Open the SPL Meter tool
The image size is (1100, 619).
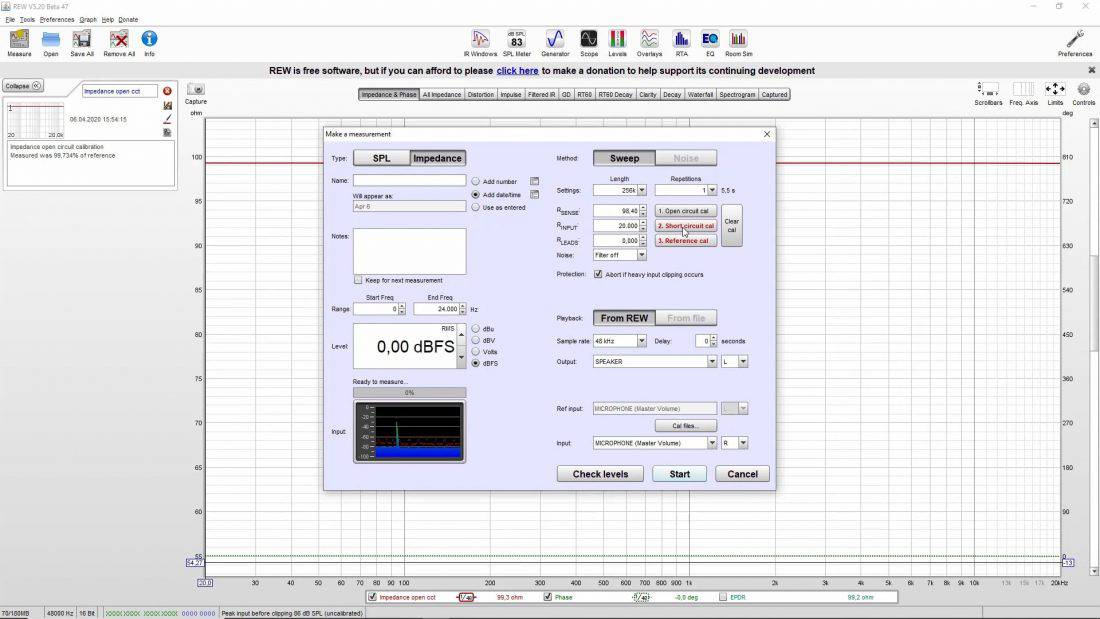coord(516,42)
